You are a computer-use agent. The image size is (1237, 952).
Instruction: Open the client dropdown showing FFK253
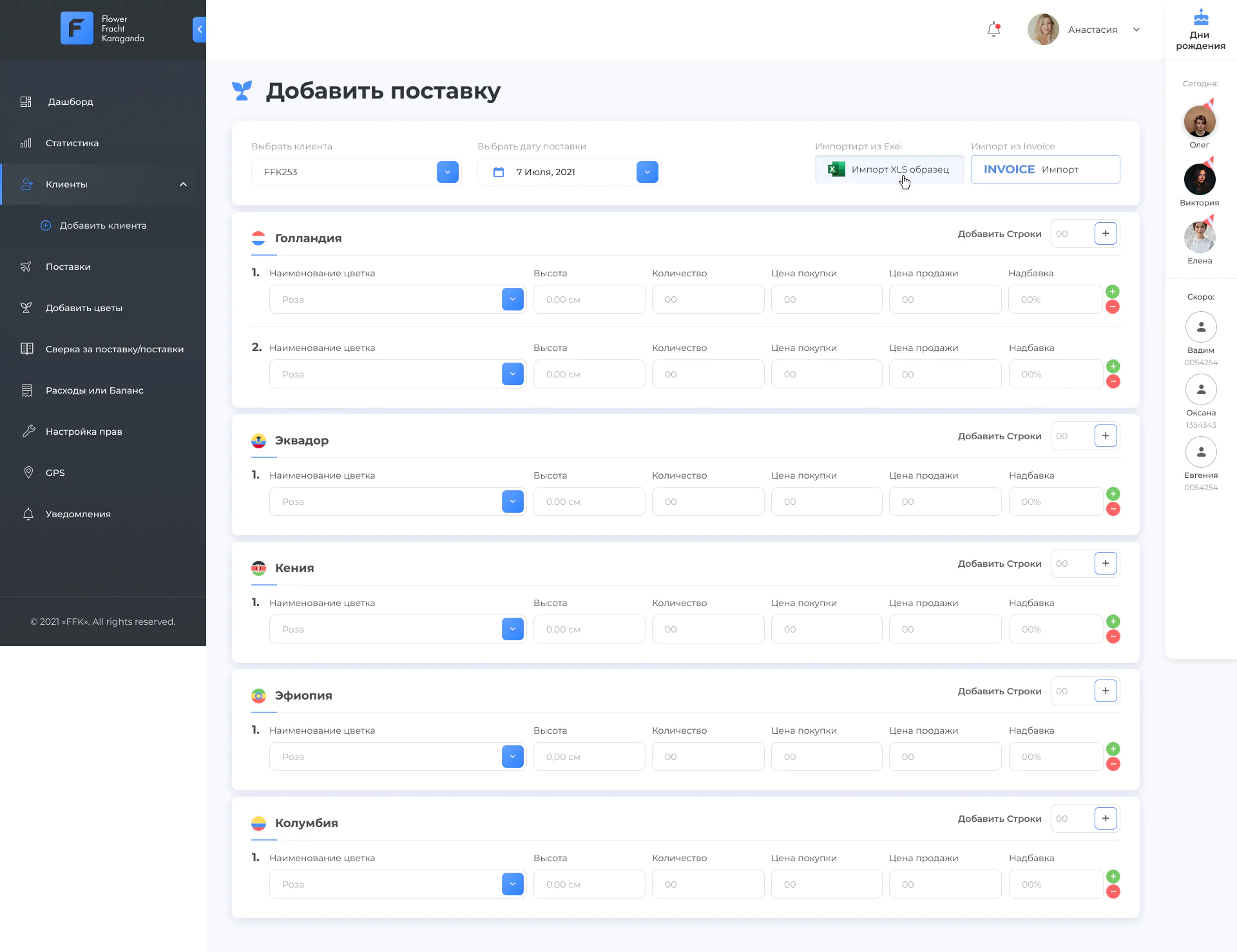pos(447,172)
